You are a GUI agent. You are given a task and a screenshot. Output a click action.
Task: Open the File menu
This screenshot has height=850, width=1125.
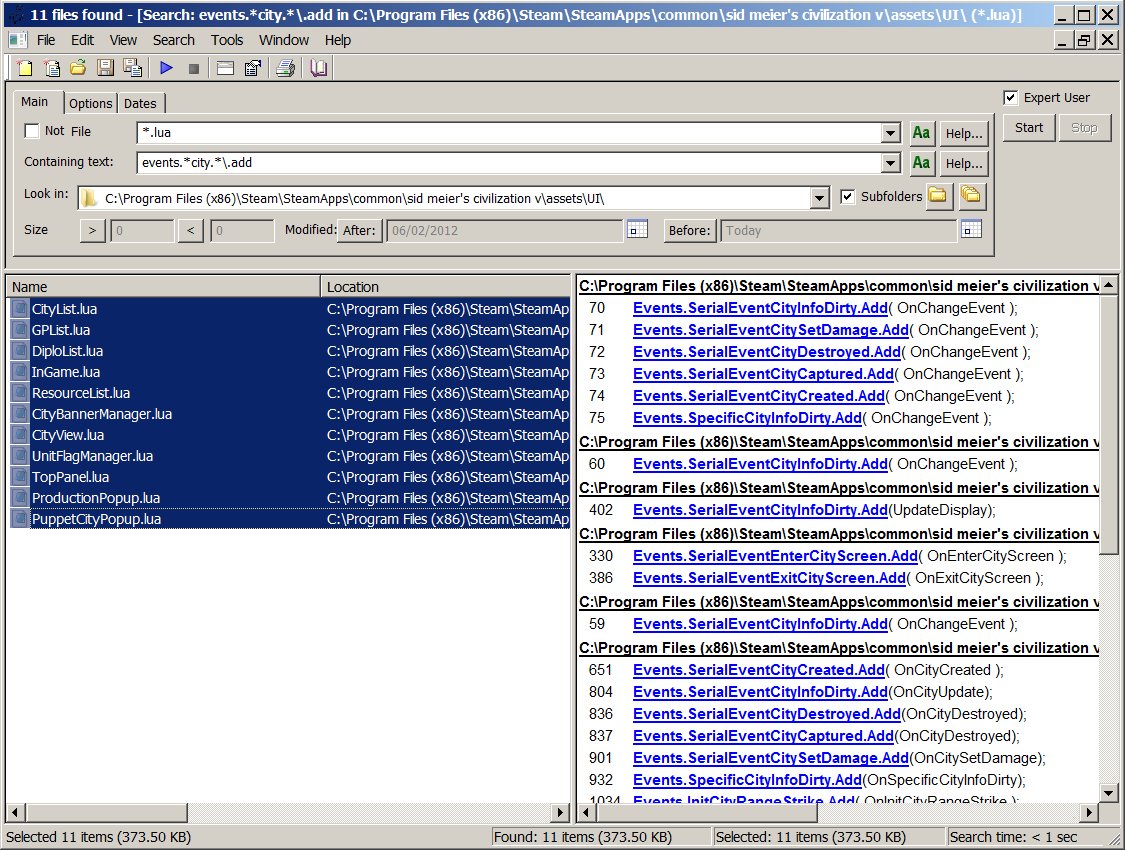(x=46, y=40)
